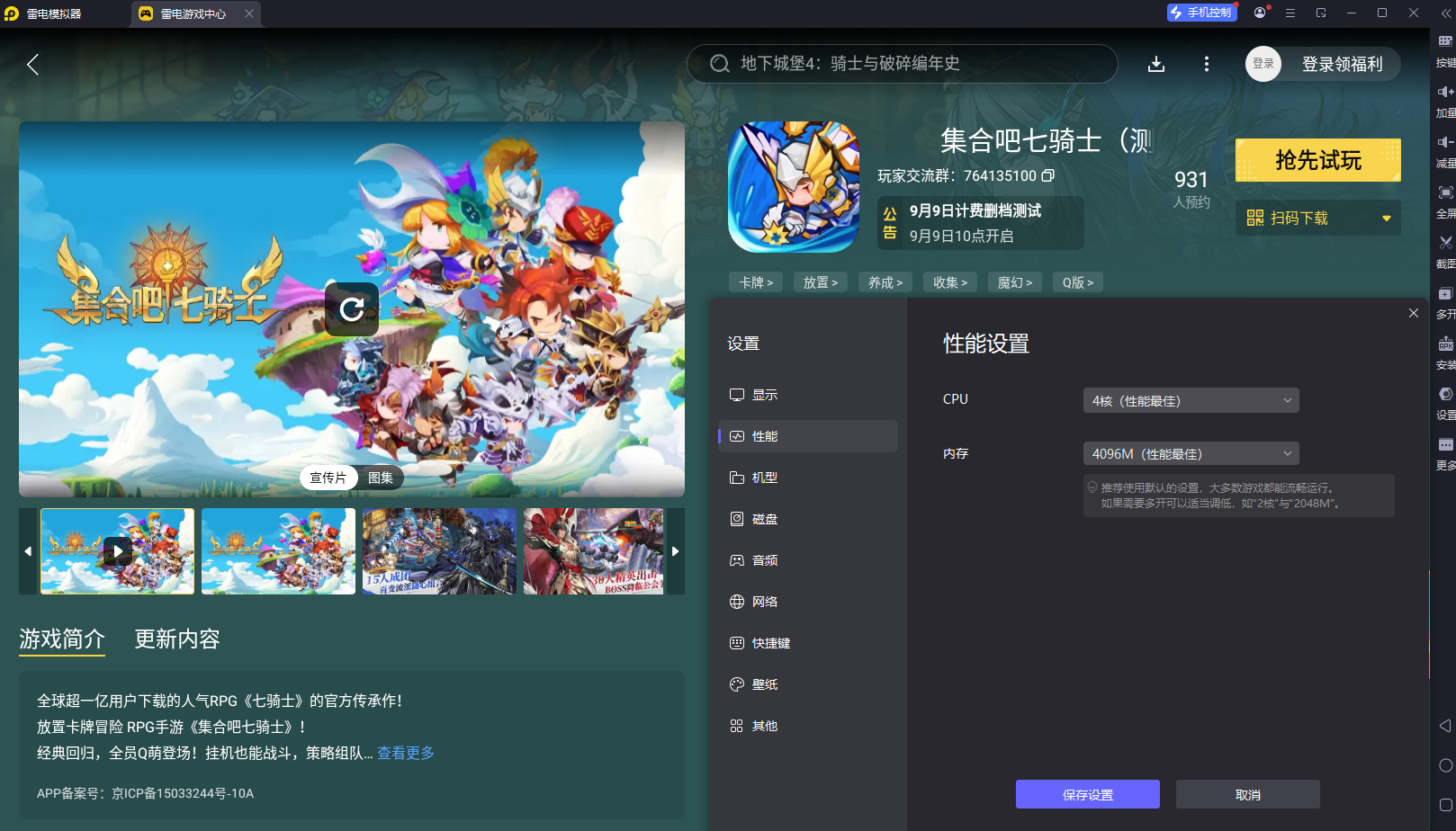1456x831 pixels.
Task: Open 设置 from the right sidebar
Action: (x=1445, y=403)
